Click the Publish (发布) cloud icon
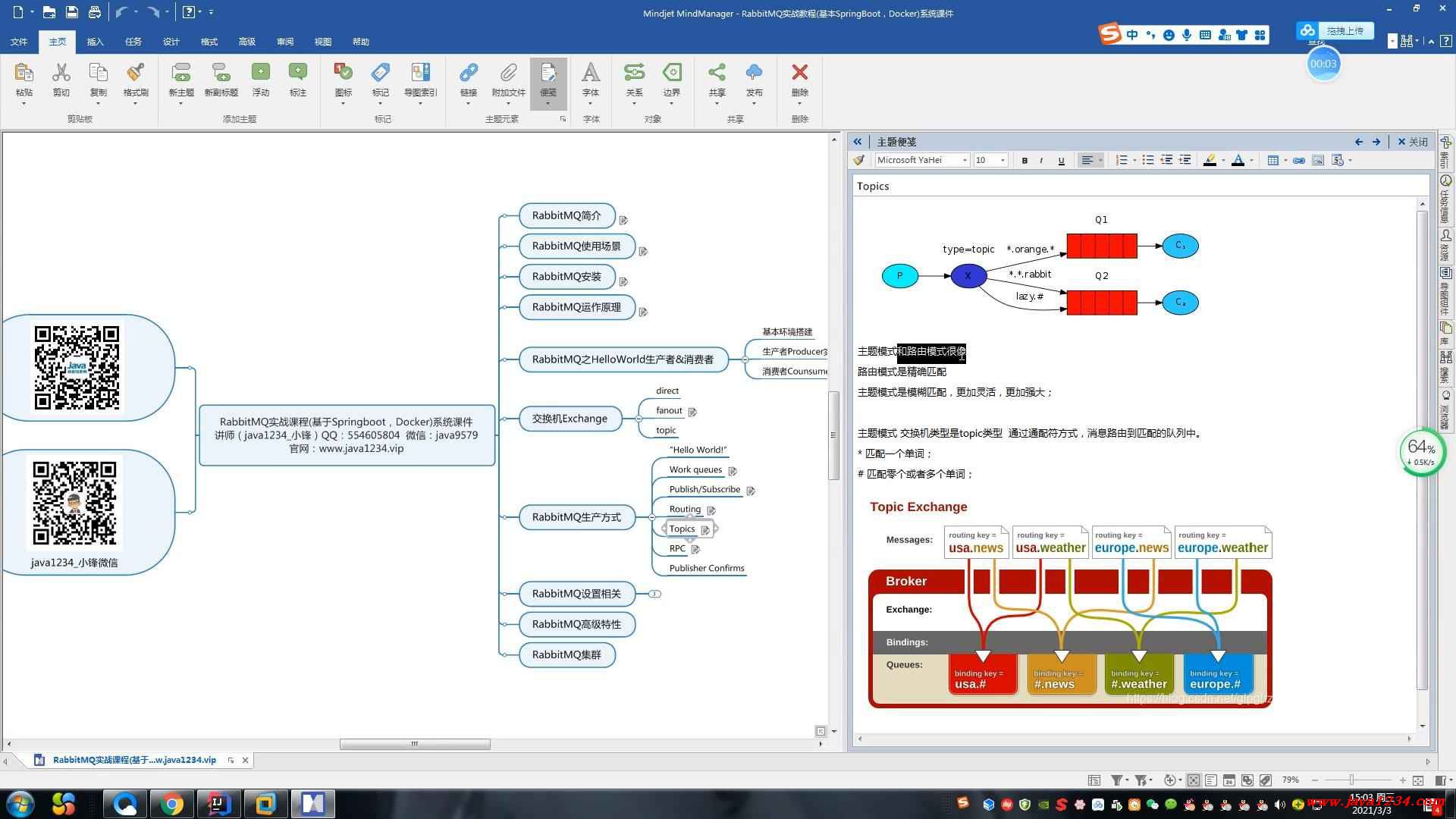Image resolution: width=1456 pixels, height=819 pixels. click(x=754, y=73)
